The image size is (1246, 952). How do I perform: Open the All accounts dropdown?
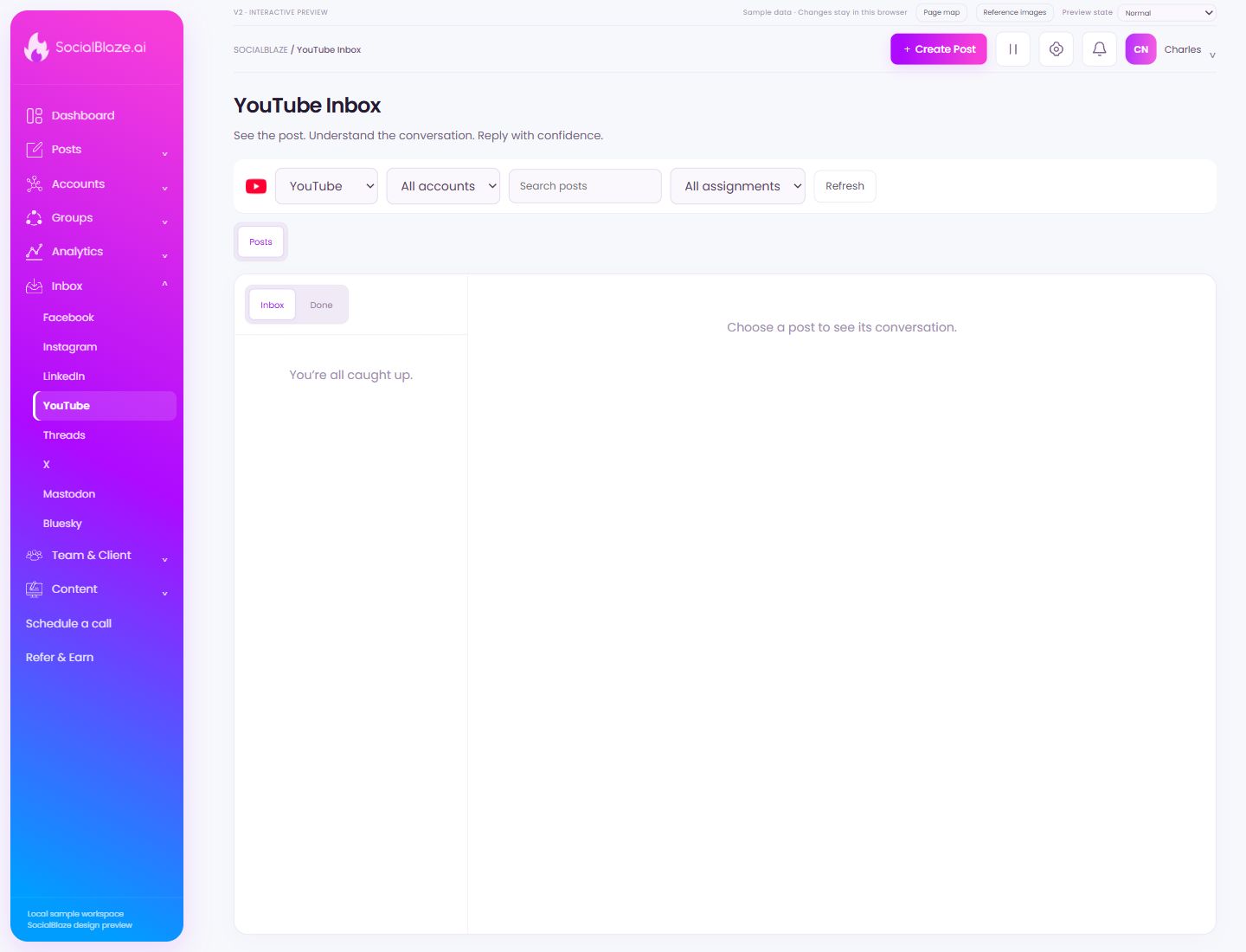pyautogui.click(x=443, y=186)
